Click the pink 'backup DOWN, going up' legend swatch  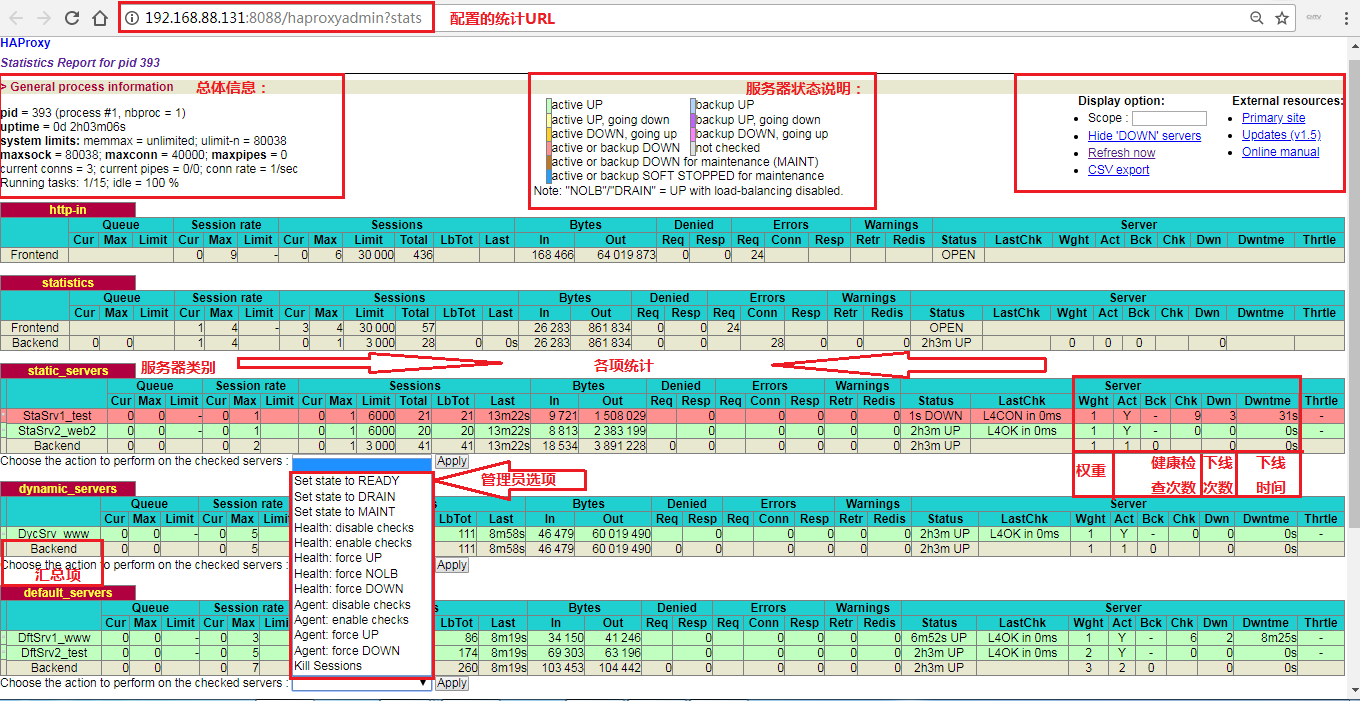(692, 134)
